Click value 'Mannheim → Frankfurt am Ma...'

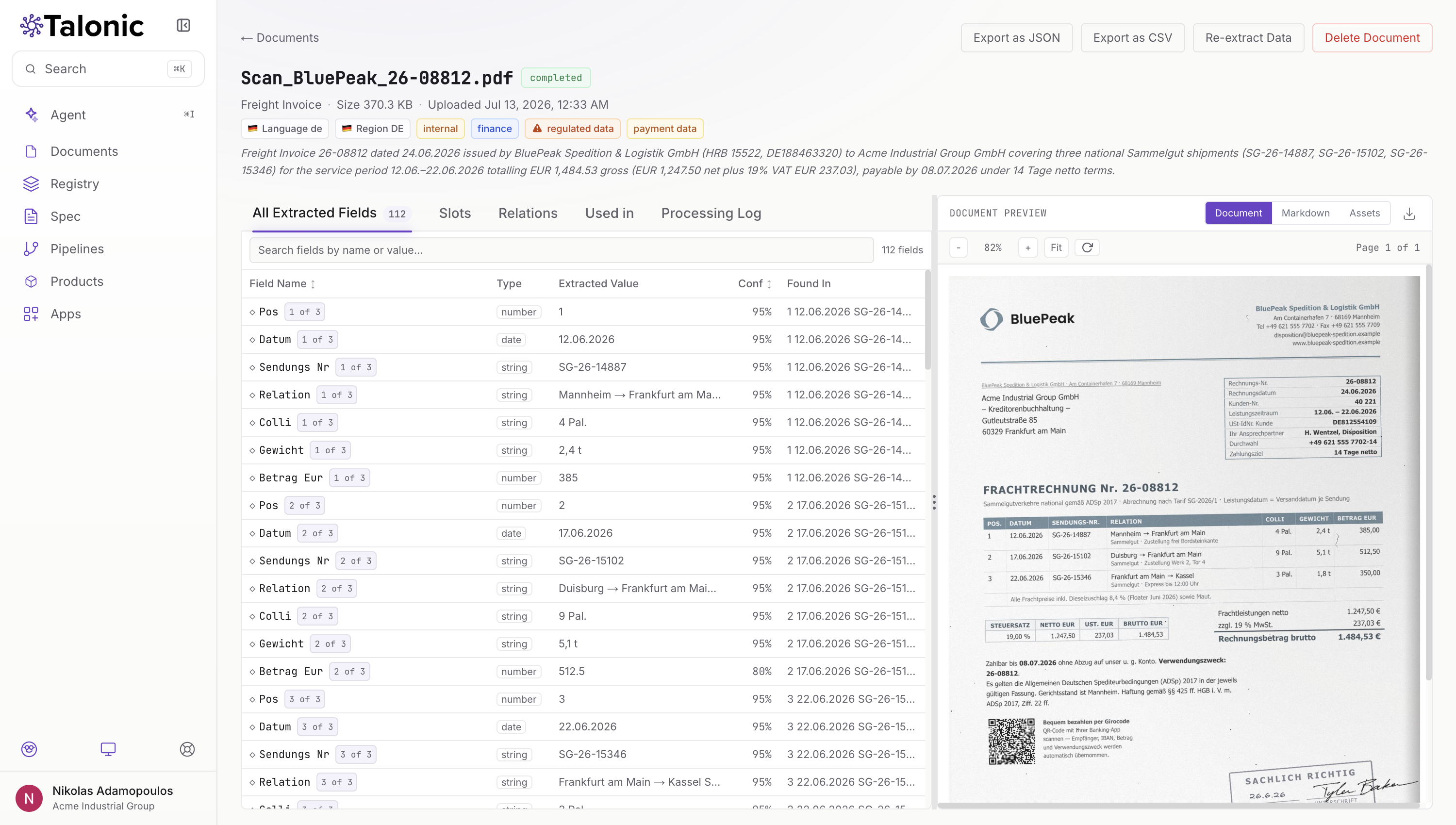tap(639, 395)
